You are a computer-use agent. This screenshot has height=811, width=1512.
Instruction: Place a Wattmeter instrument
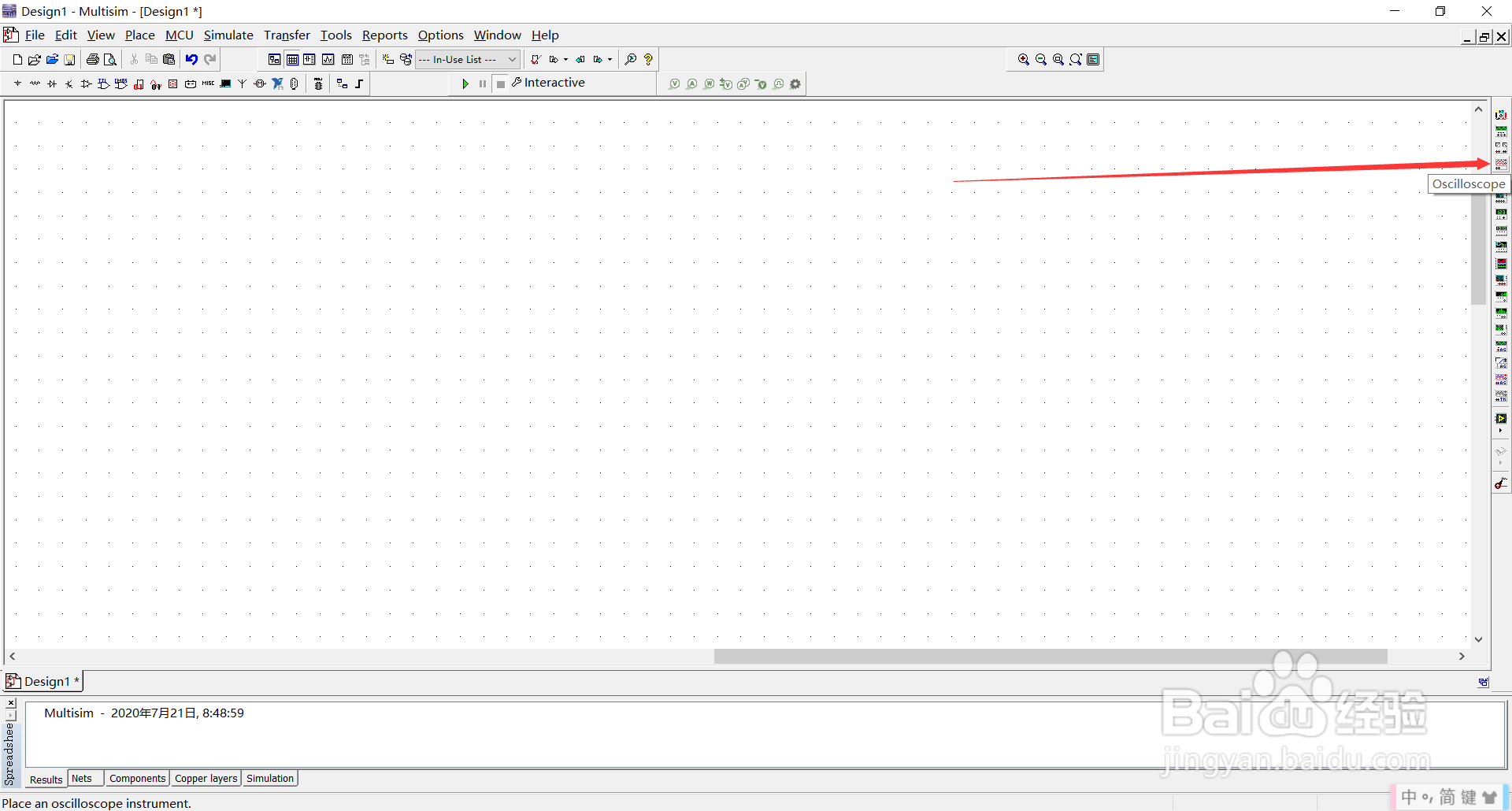click(1501, 147)
